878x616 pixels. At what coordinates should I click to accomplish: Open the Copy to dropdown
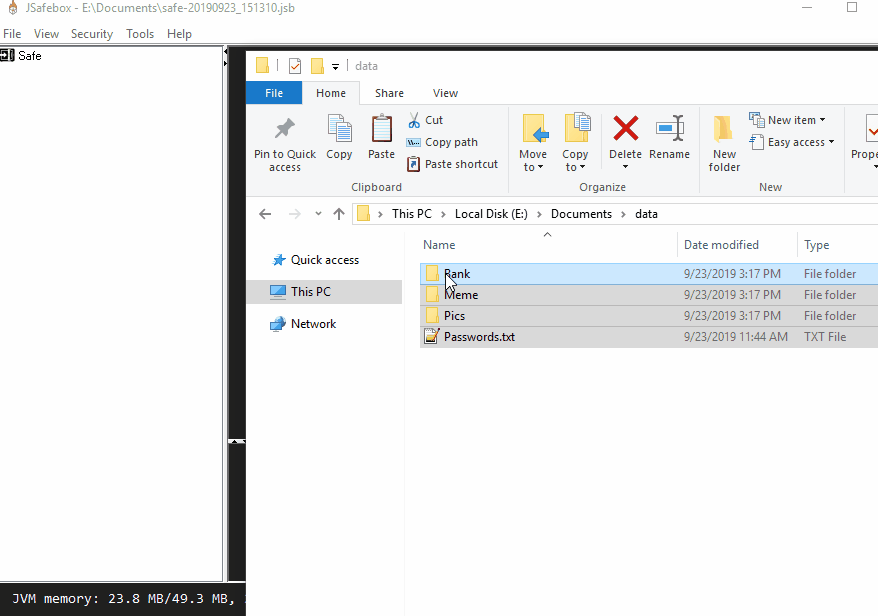575,160
